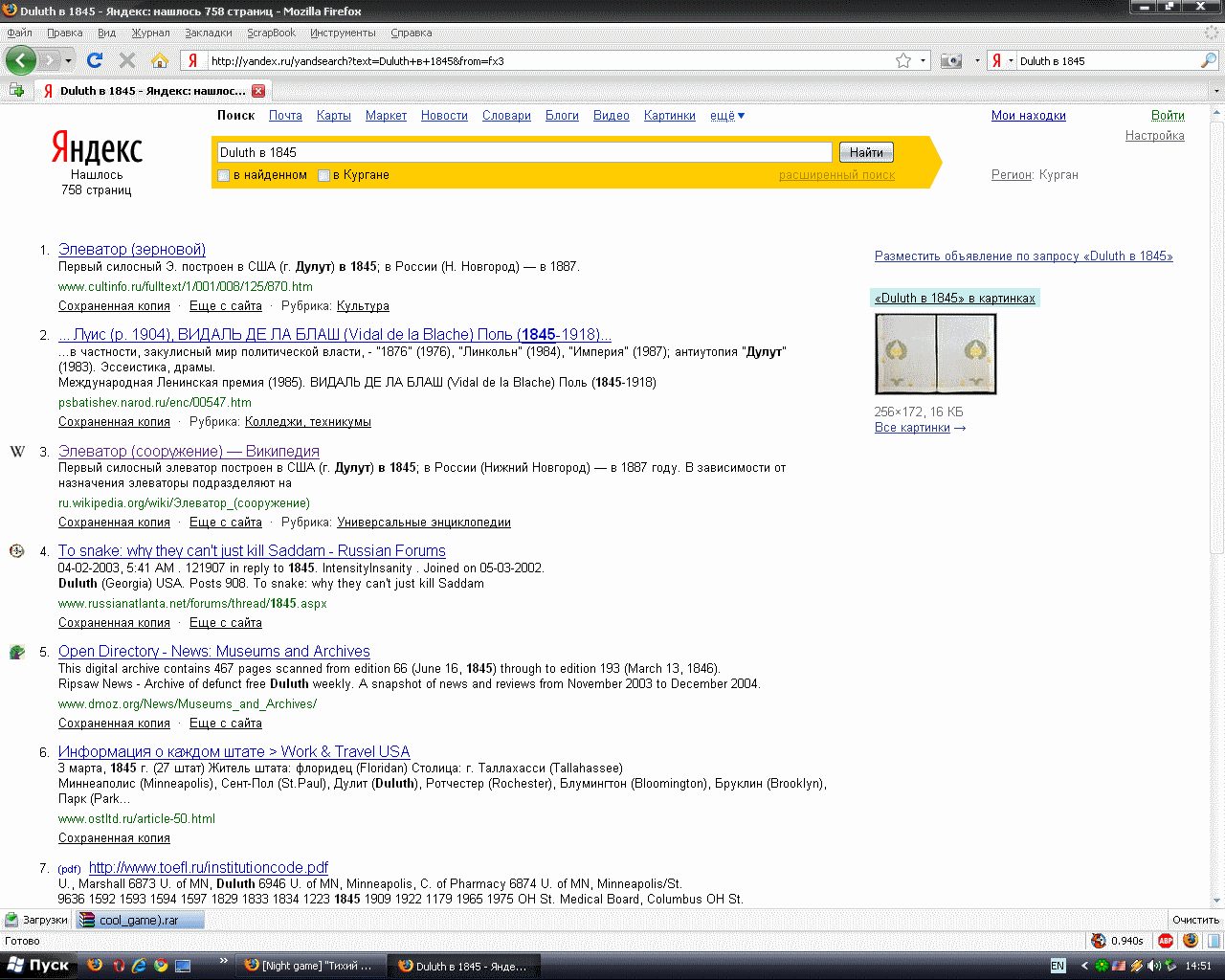Click the Wikipedia W icon beside result 3
Screen dimensions: 1225x980
[17, 451]
